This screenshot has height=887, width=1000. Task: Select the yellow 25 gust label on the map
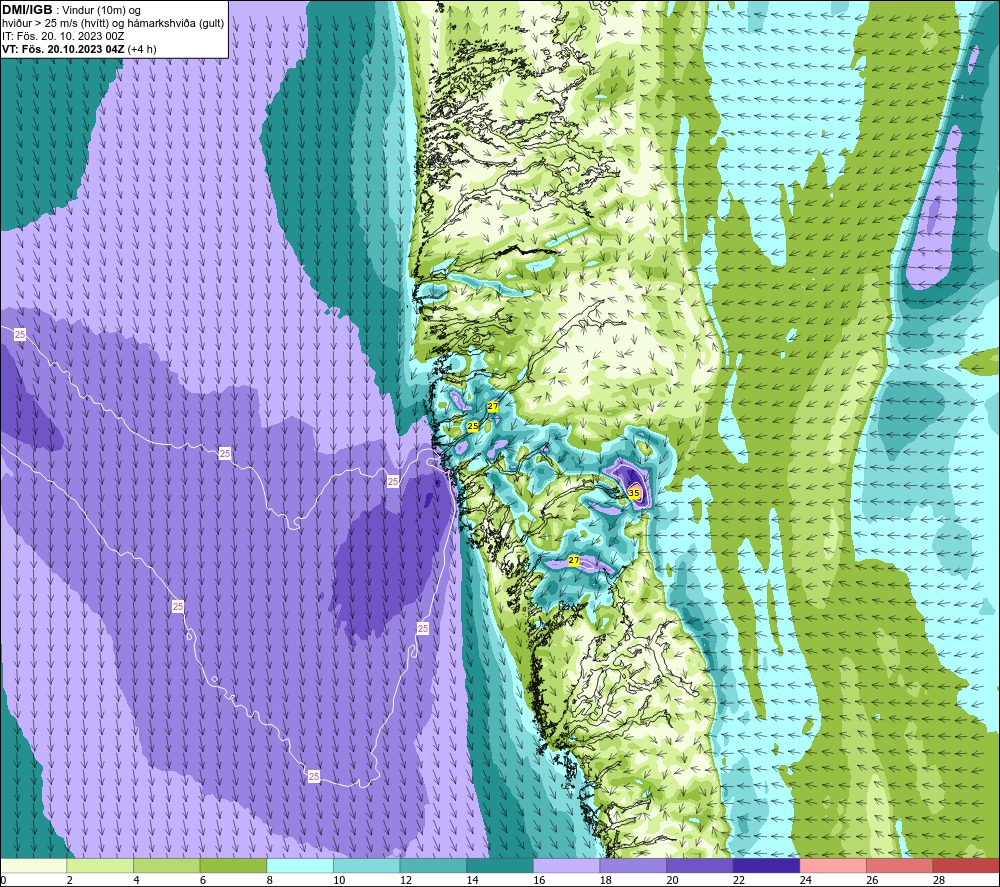point(473,426)
